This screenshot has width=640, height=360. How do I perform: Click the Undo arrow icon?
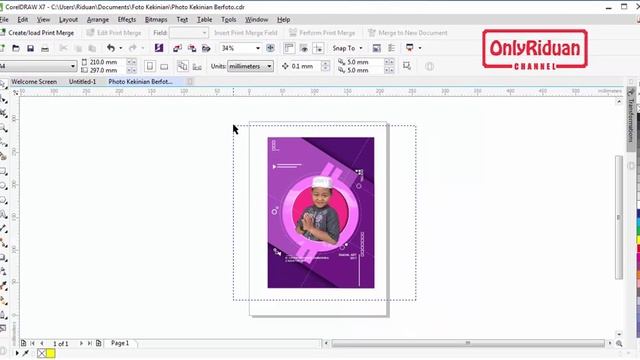click(111, 48)
